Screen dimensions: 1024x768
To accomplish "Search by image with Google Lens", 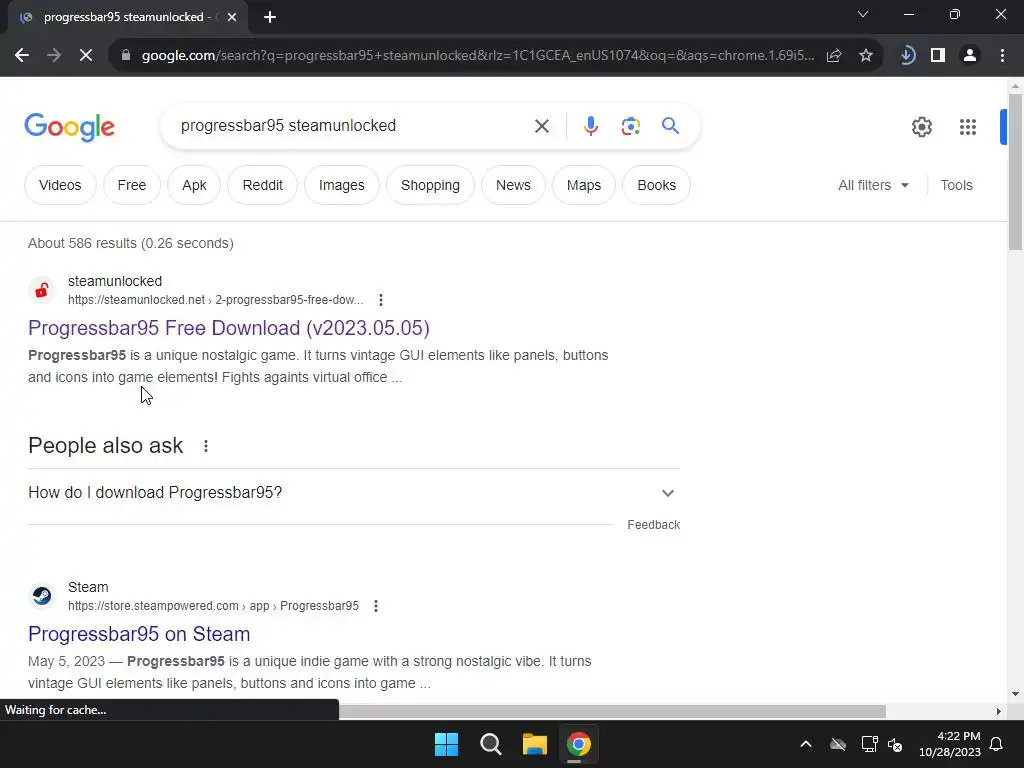I will coord(630,126).
